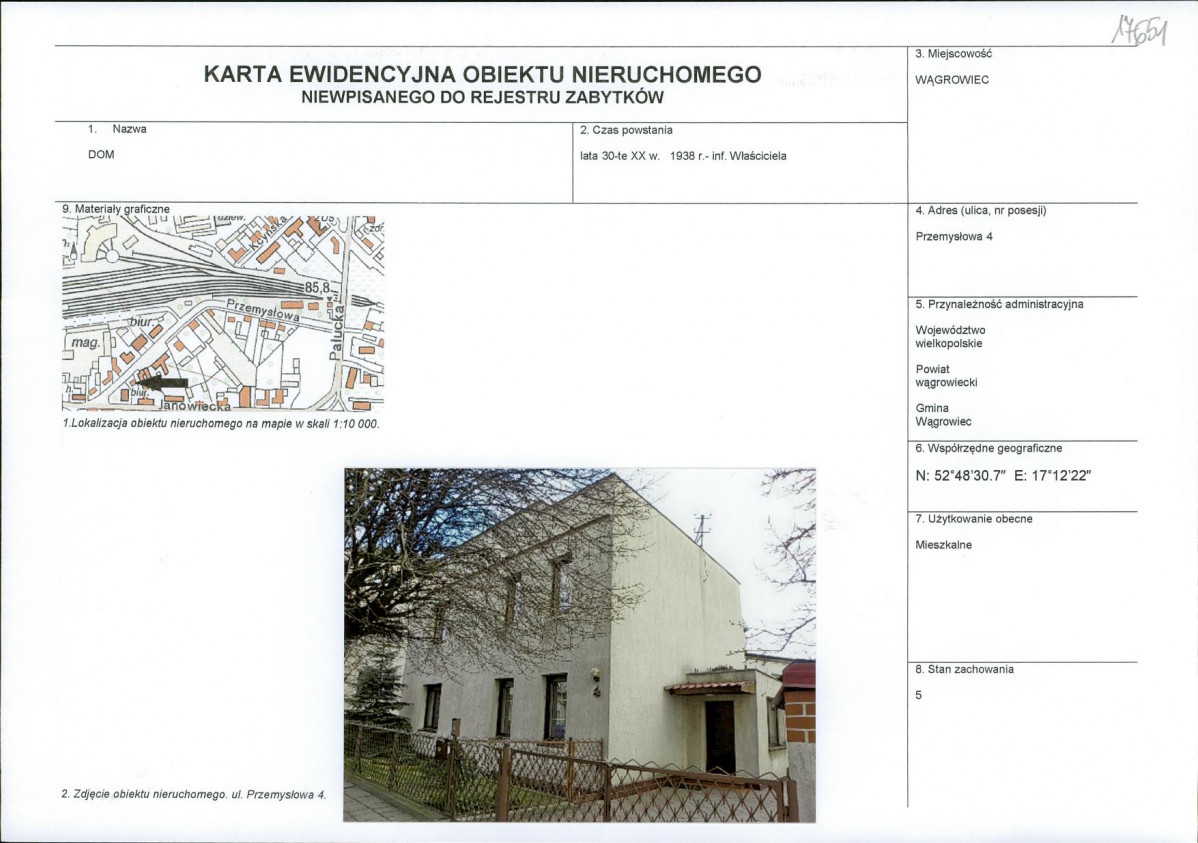
Task: Click the 'mag.' label on the map
Action: tap(86, 342)
